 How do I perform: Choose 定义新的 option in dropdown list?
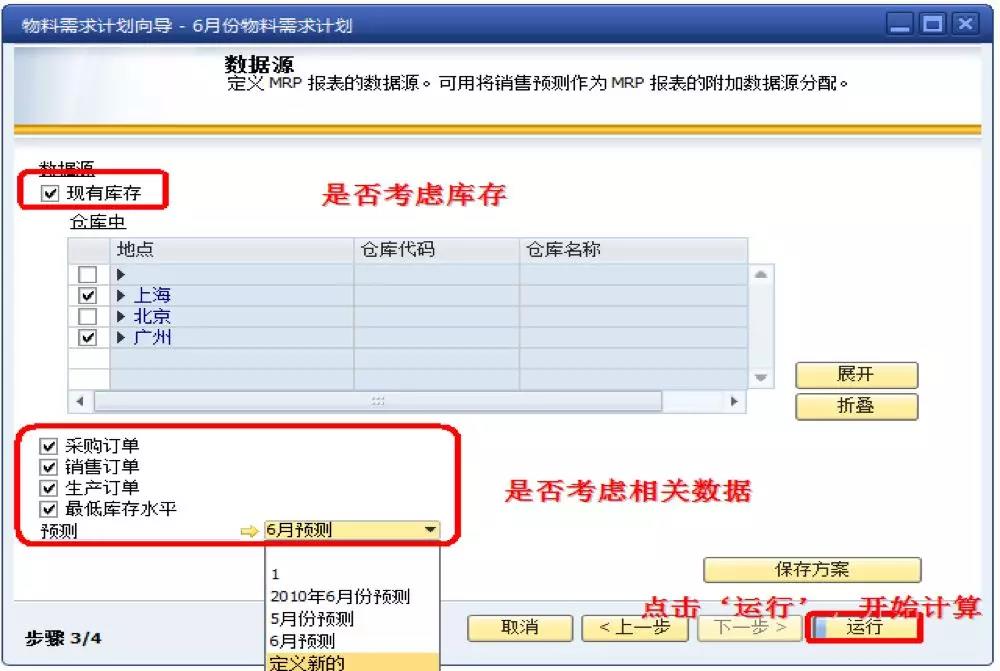coord(310,662)
